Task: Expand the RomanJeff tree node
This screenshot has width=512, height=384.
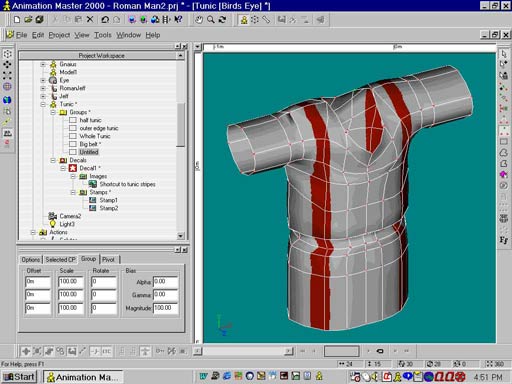Action: (43, 88)
